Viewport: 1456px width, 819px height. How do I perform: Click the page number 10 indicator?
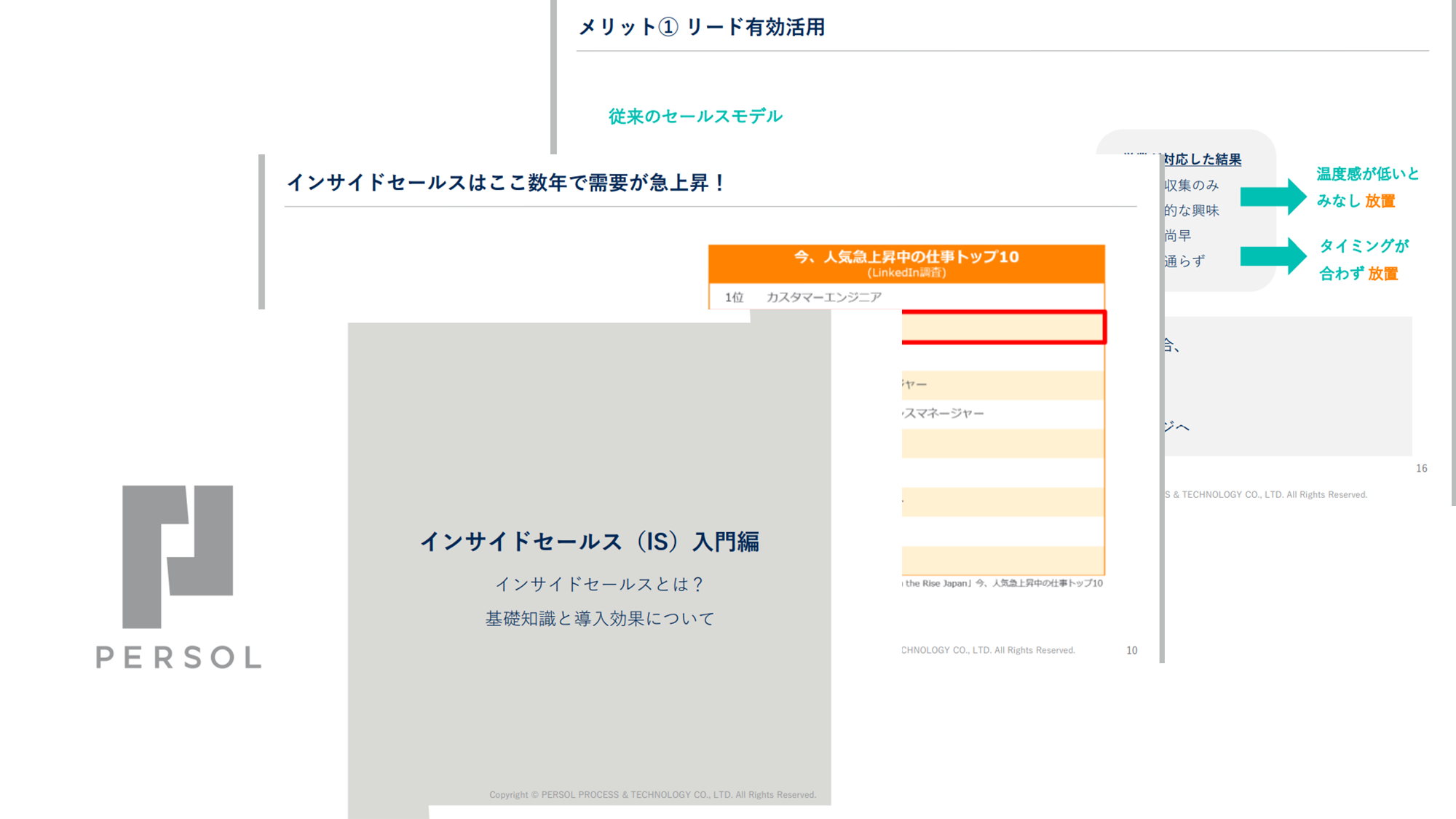1131,650
